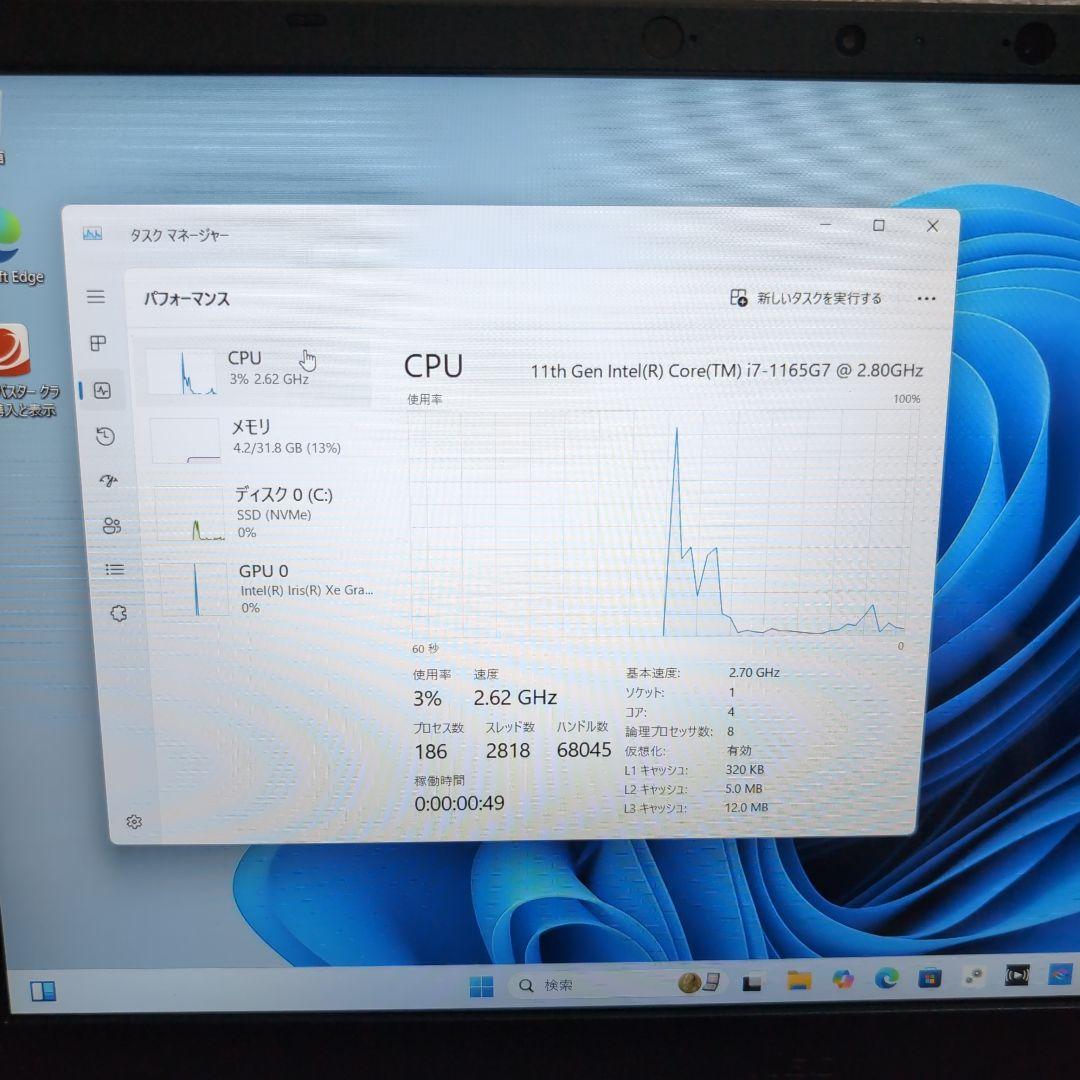
Task: Minimize the Task Manager window
Action: pyautogui.click(x=826, y=225)
